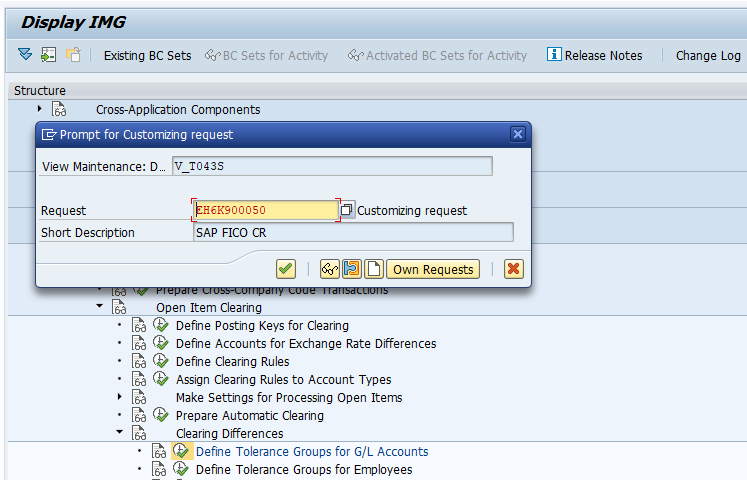The height and width of the screenshot is (480, 747).
Task: Collapse the Open Item Clearing node
Action: 100,306
